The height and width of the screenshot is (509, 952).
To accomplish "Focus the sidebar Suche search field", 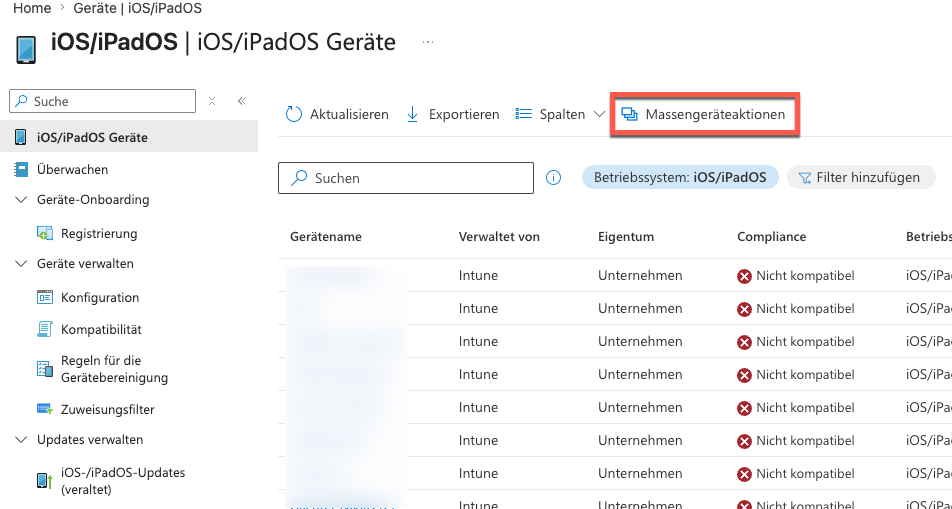I will 103,101.
